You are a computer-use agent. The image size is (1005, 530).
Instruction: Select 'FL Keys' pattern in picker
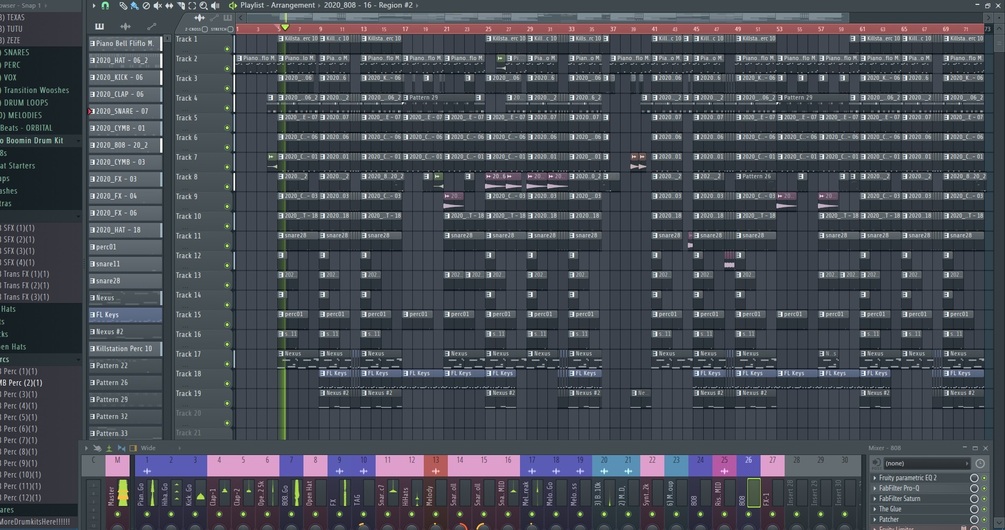click(125, 315)
